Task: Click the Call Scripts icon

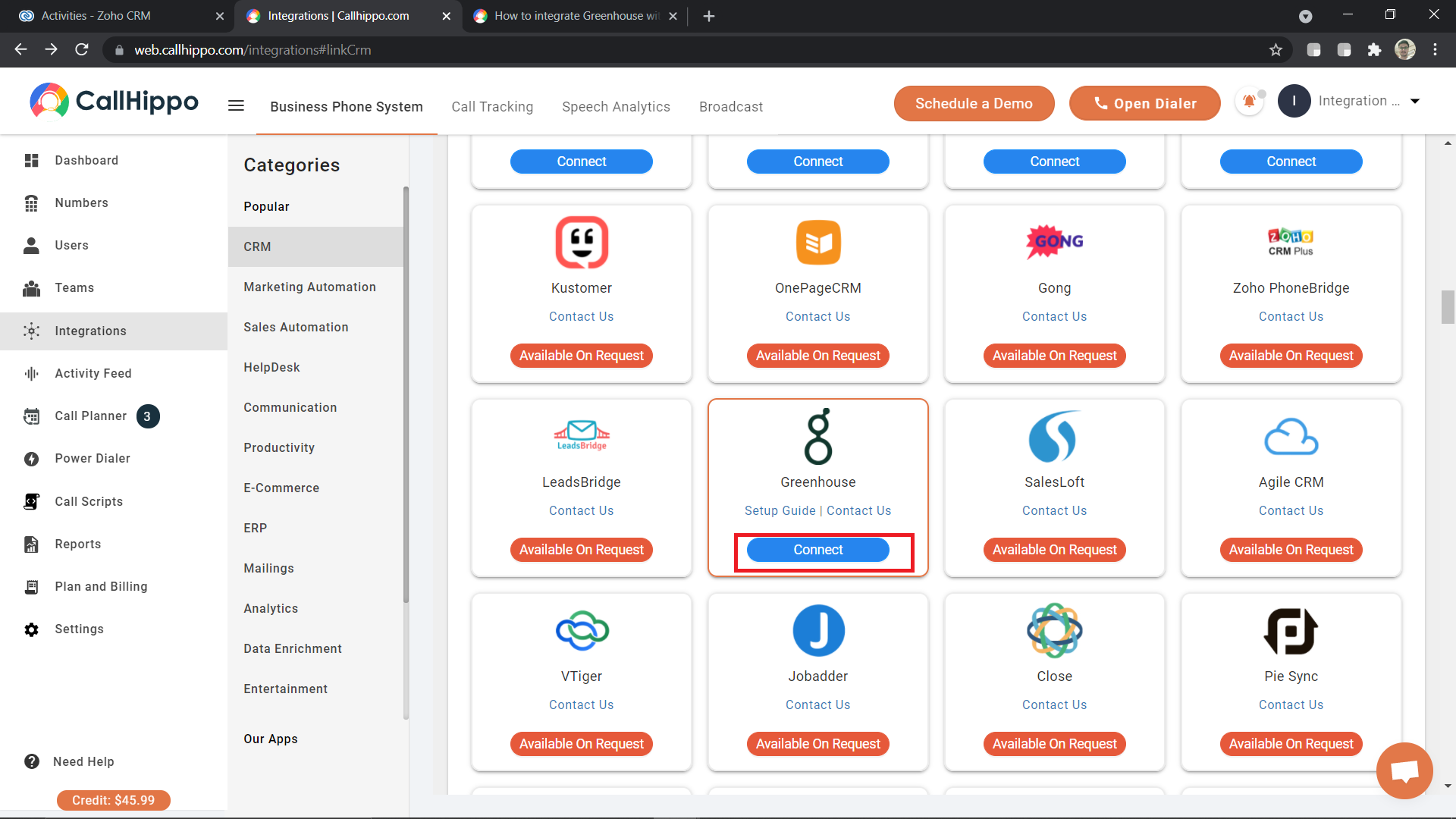Action: point(31,501)
